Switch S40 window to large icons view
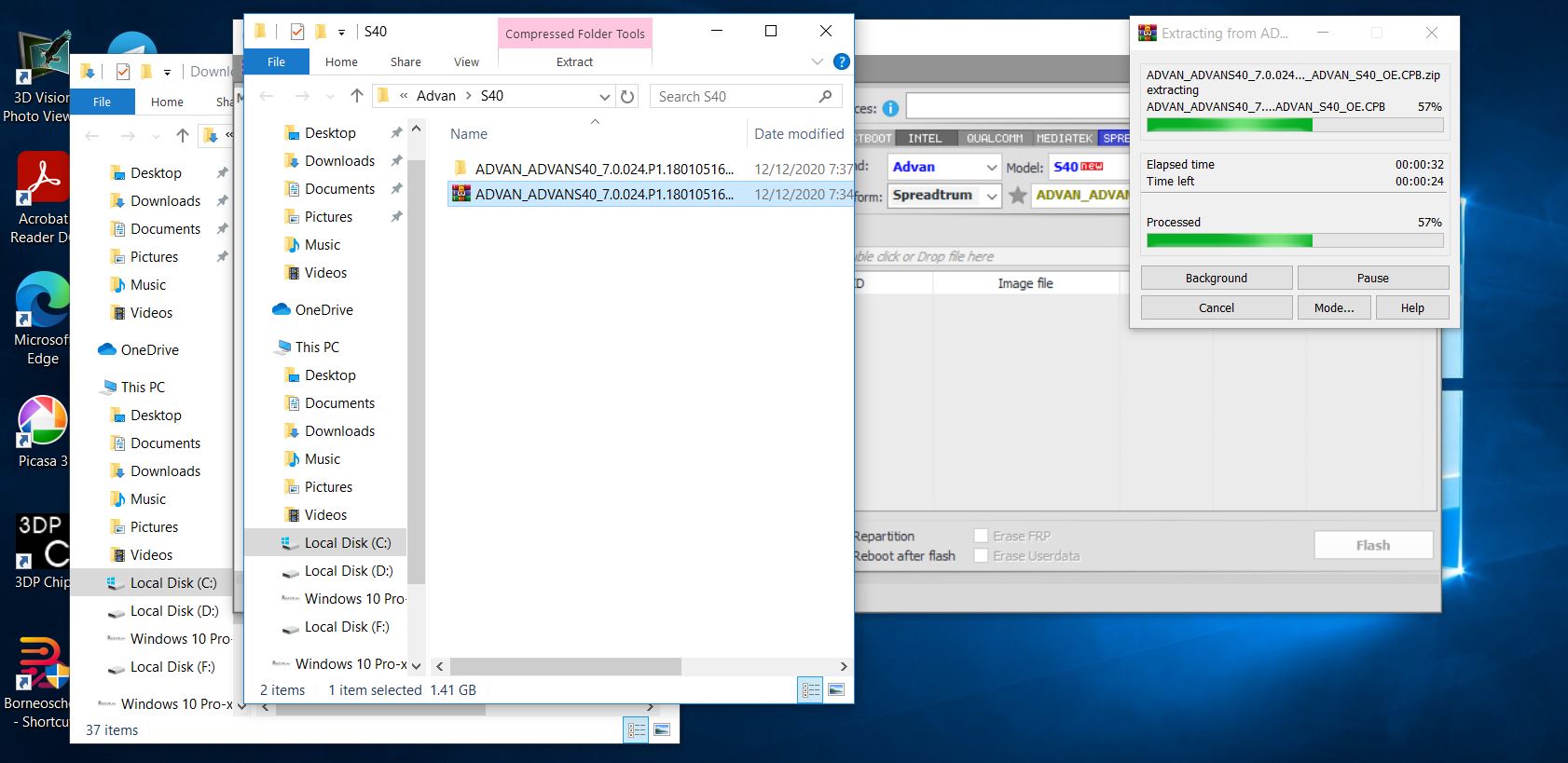The height and width of the screenshot is (763, 1568). pos(836,689)
